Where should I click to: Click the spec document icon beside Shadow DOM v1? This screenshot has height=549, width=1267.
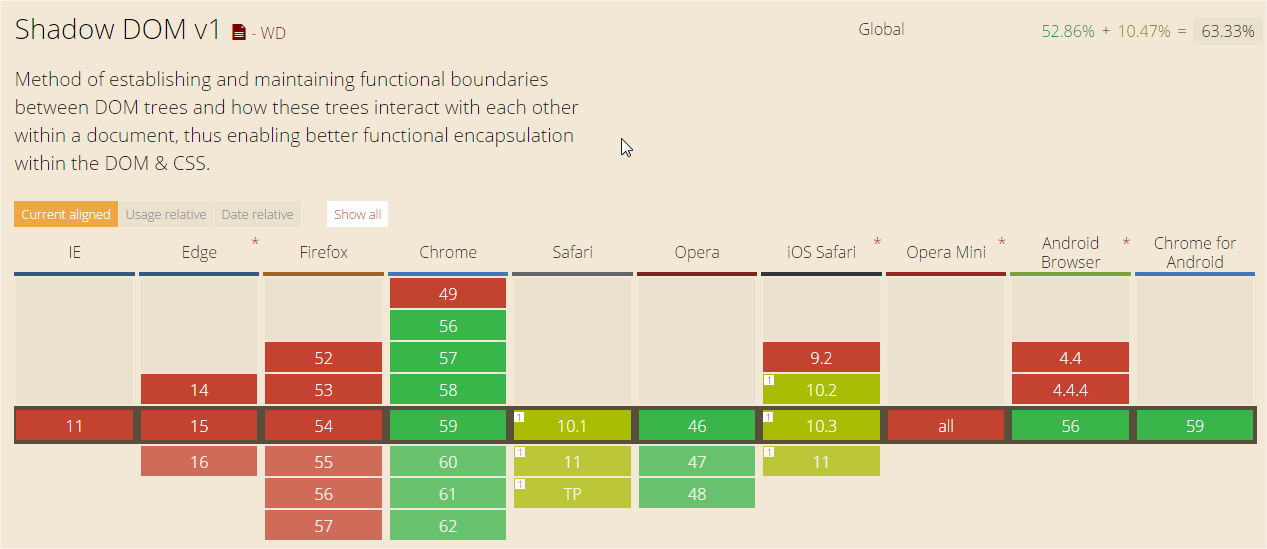click(238, 33)
